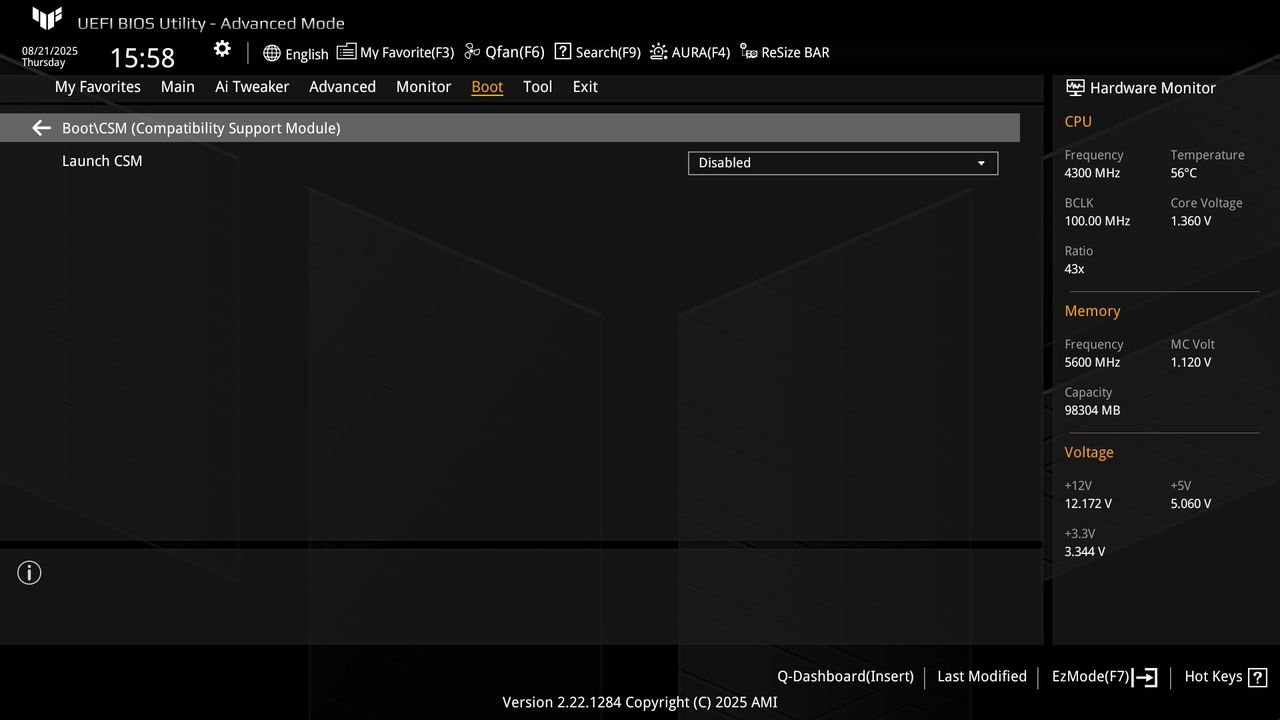This screenshot has height=720, width=1280.
Task: Select Disabled in the Launch CSM field
Action: (x=843, y=163)
